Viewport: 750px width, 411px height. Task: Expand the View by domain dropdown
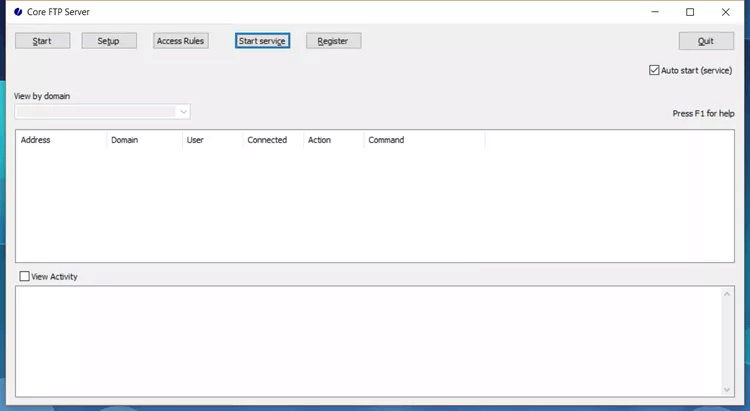(x=183, y=112)
